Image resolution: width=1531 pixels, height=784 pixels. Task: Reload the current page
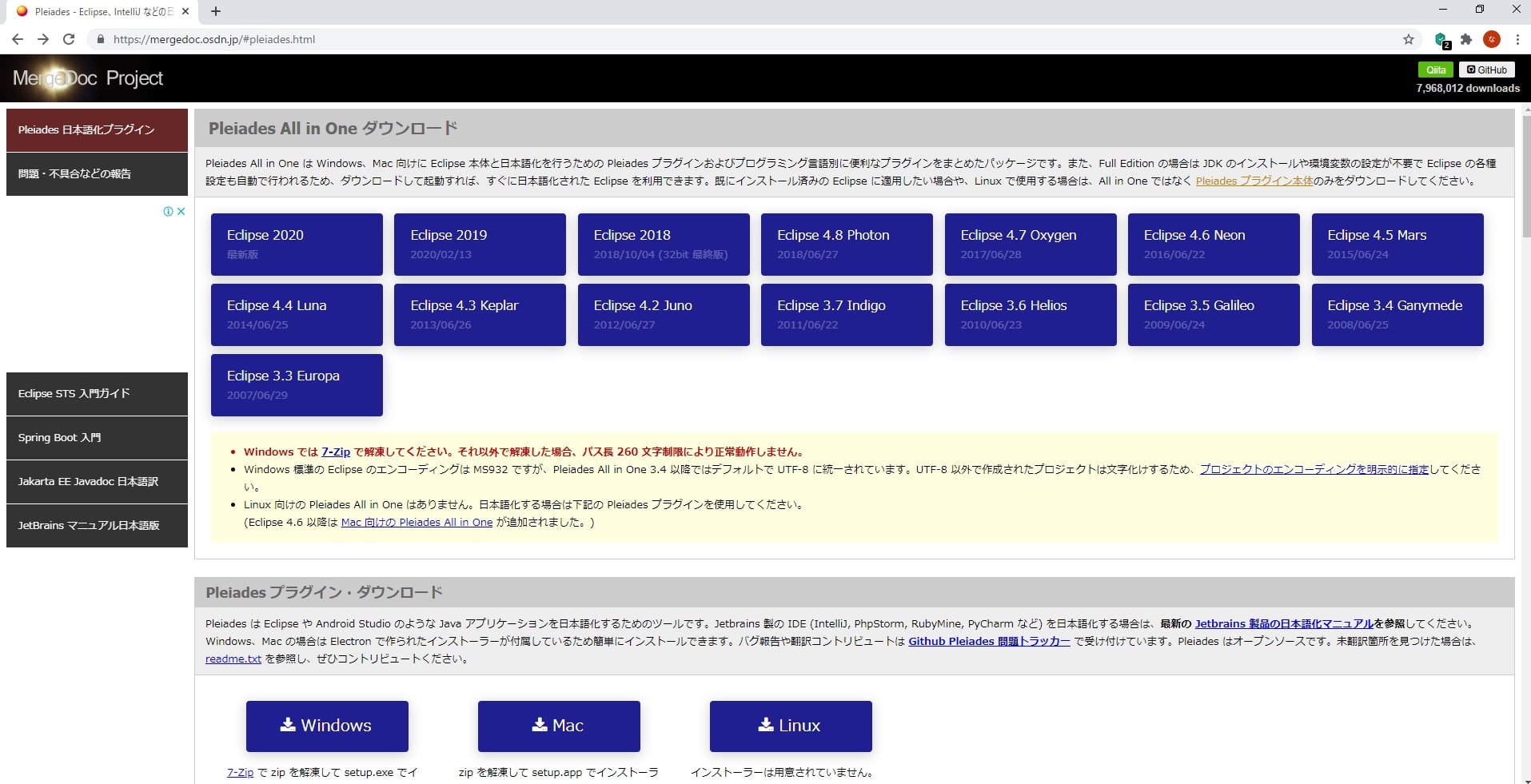[x=69, y=39]
